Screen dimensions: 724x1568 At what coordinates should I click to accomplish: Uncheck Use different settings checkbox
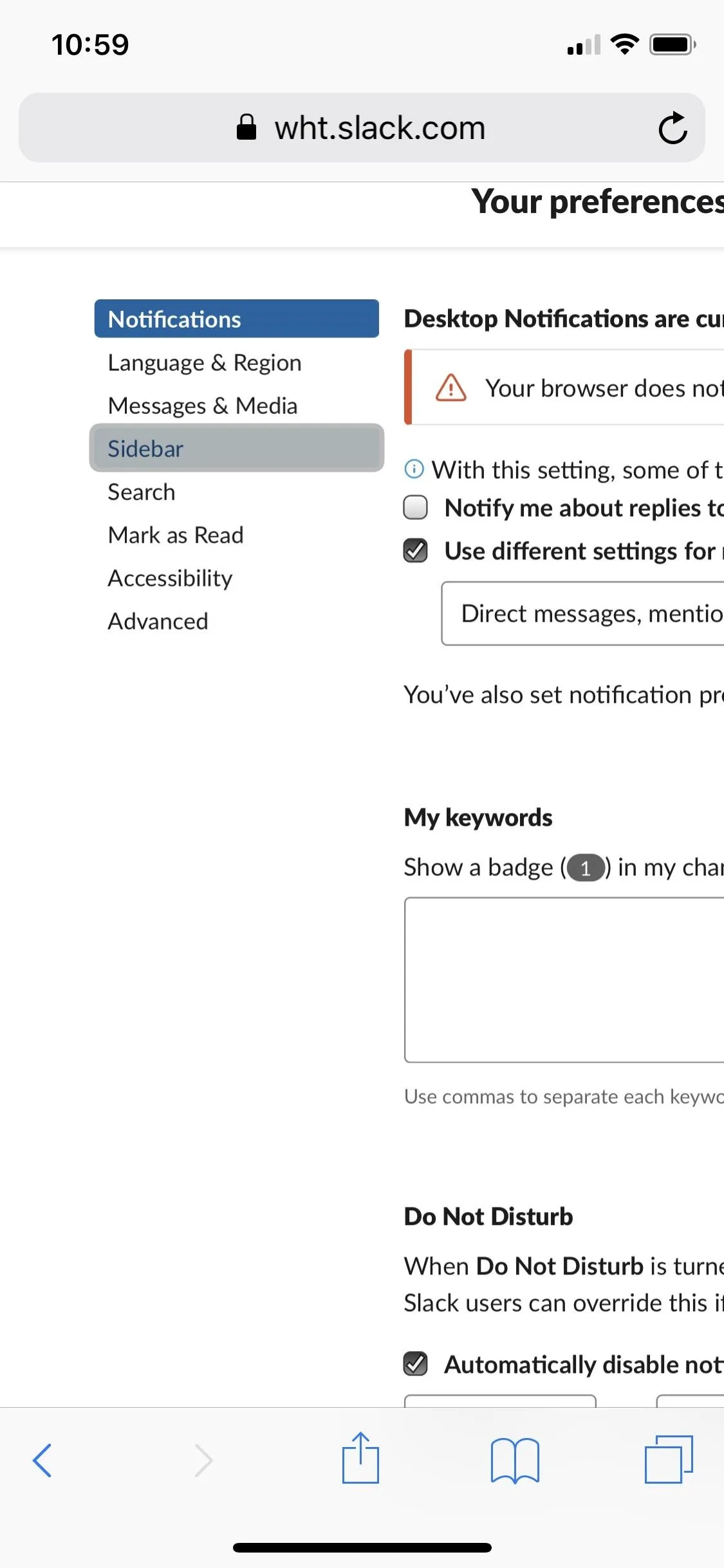415,550
